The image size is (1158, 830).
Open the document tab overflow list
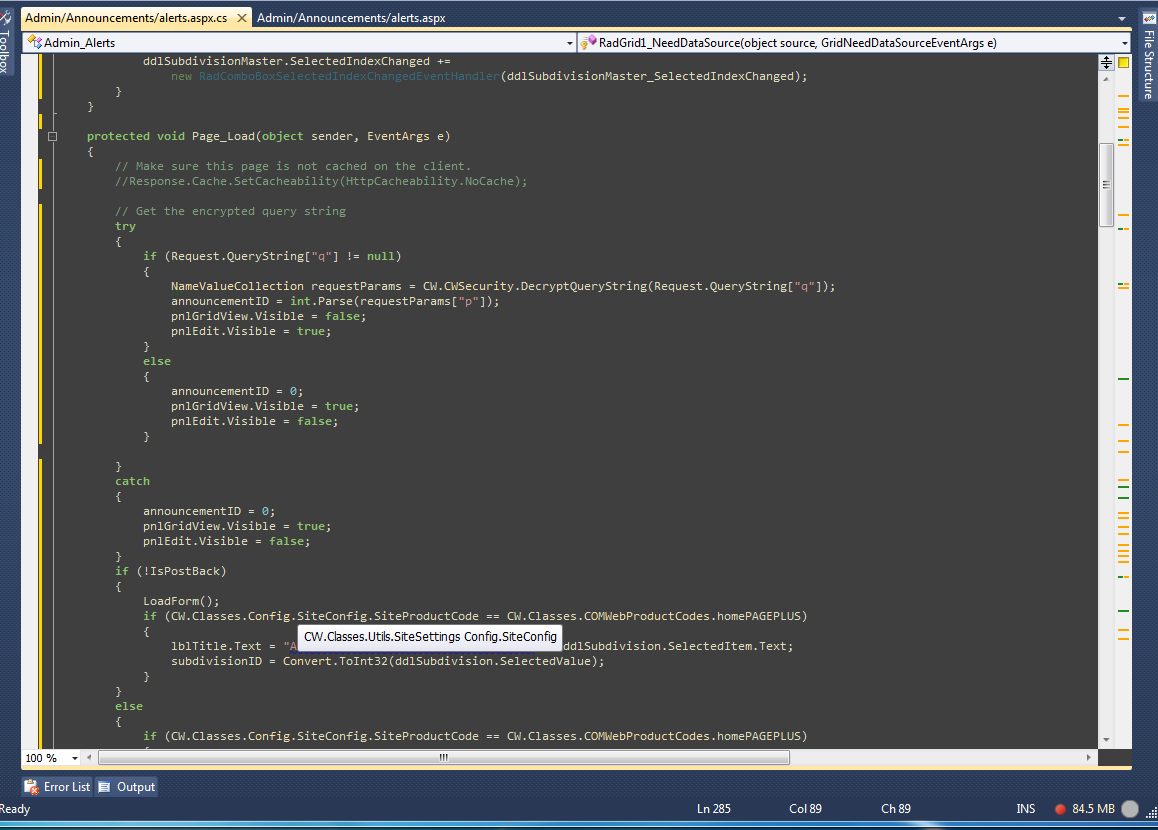1122,18
